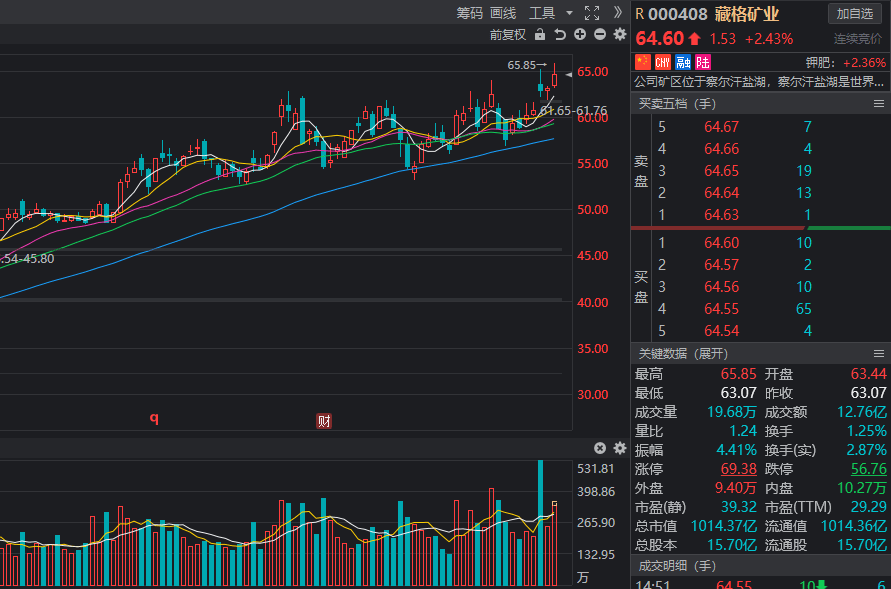Click the lock icon beside 前复权
Screen dimensions: 891x589
540,34
